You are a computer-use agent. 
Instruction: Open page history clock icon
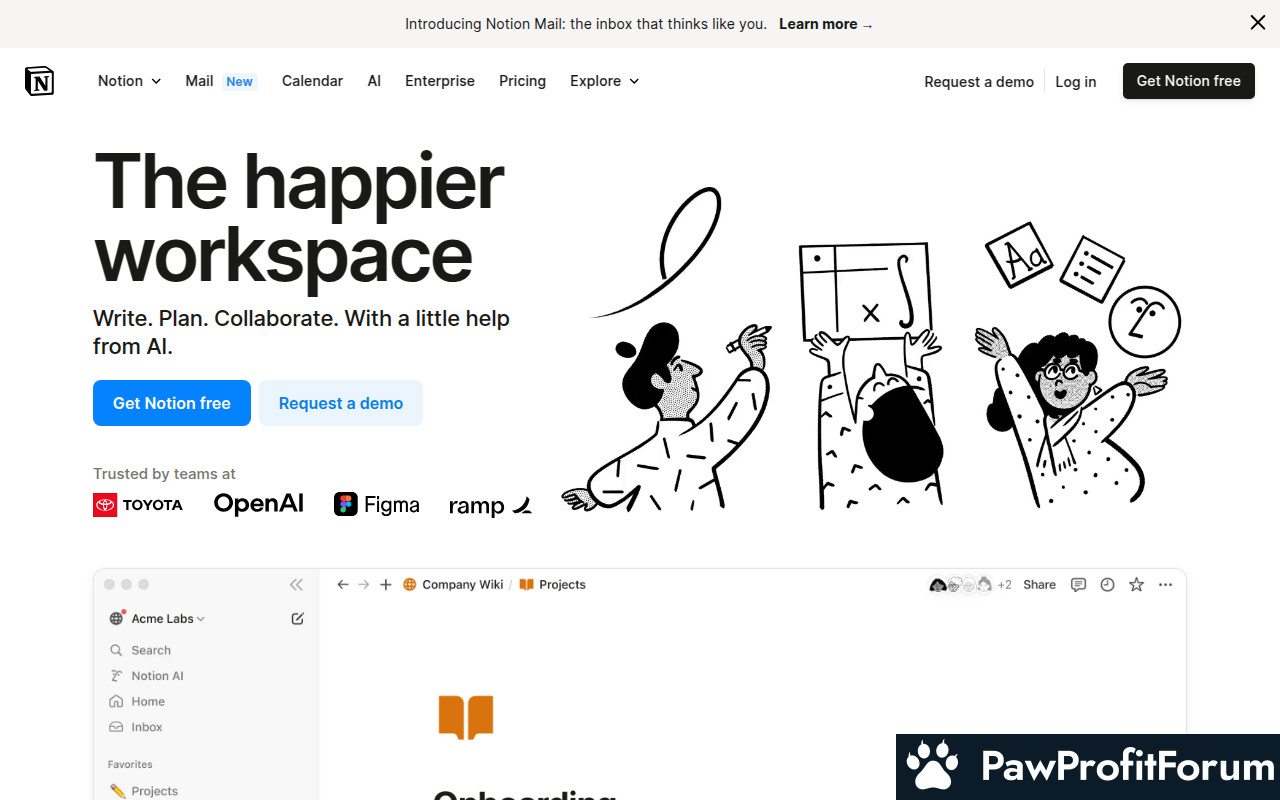[1107, 585]
